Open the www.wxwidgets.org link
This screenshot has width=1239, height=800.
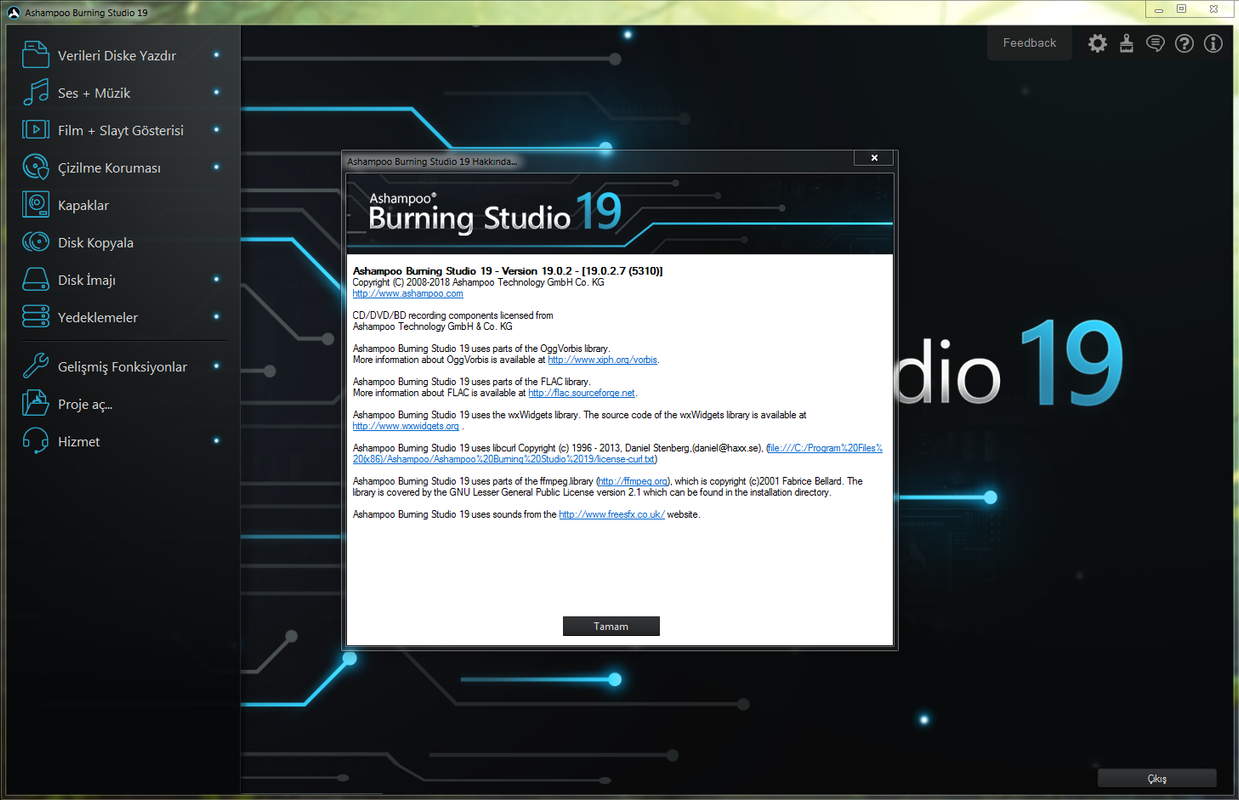point(406,426)
